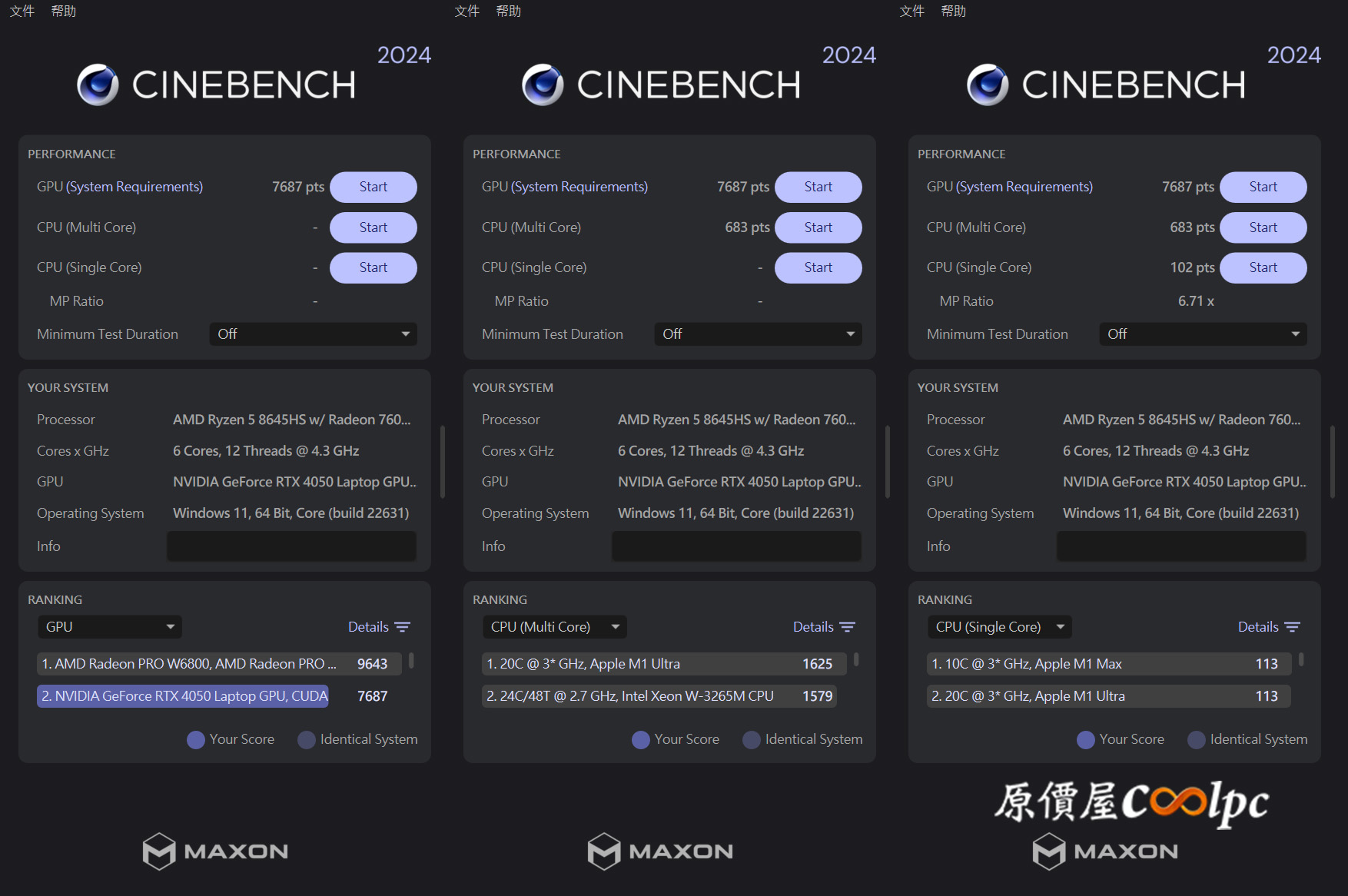Click the Cinebench sphere logo in the middle window
Viewport: 1348px width, 896px height.
pos(543,85)
